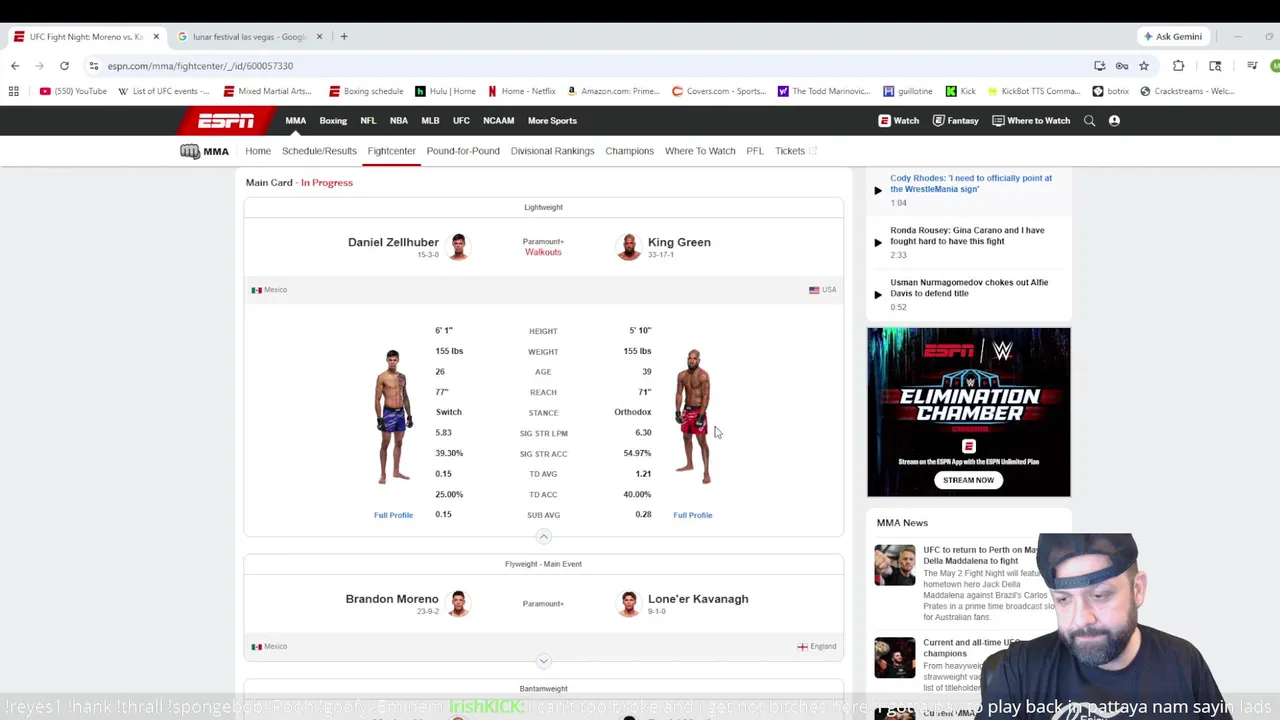Open the ESPN search icon
The height and width of the screenshot is (720, 1280).
(1089, 121)
